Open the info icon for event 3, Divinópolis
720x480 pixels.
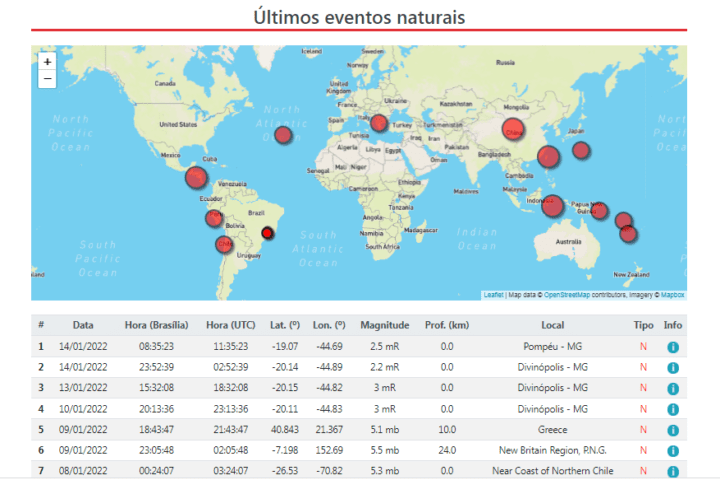[673, 389]
